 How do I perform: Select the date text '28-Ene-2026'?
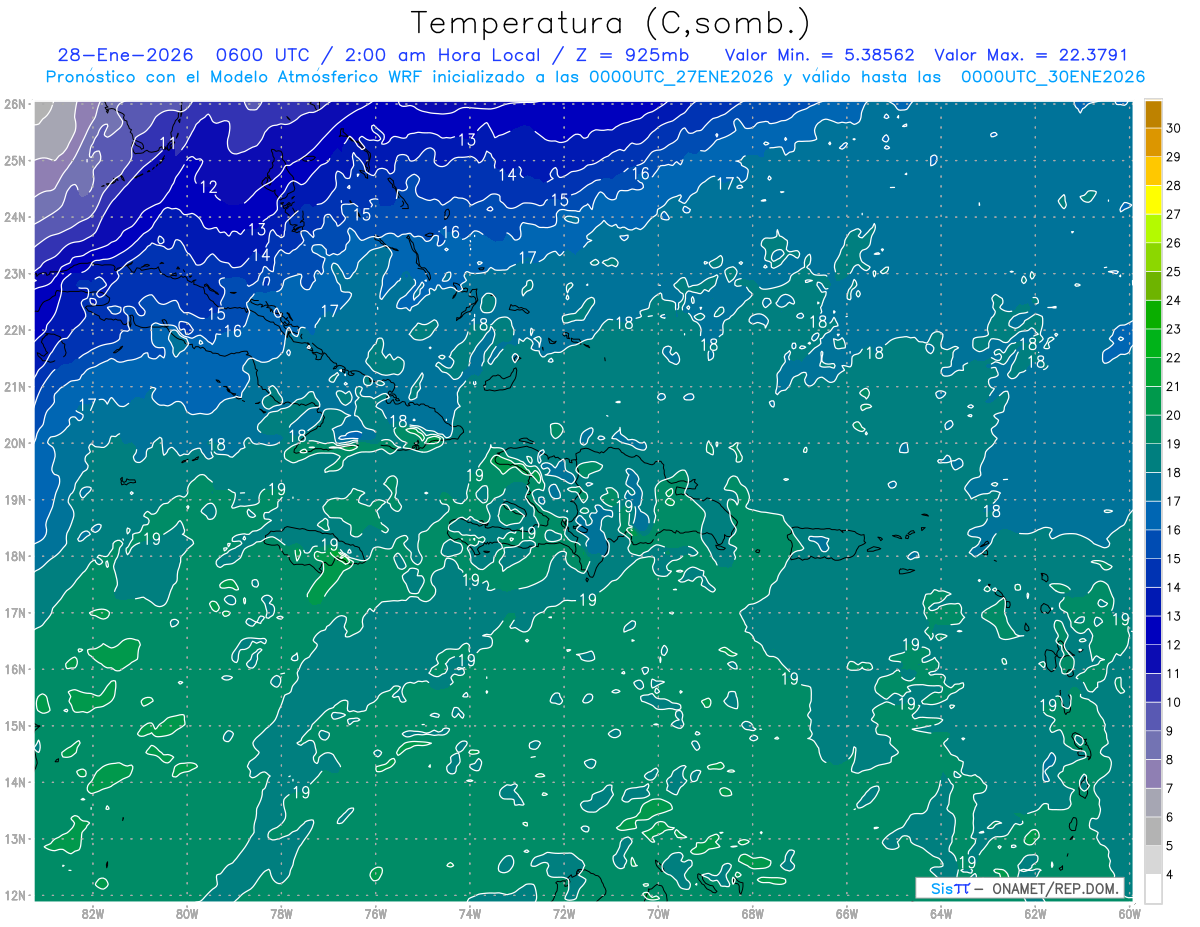coord(125,55)
